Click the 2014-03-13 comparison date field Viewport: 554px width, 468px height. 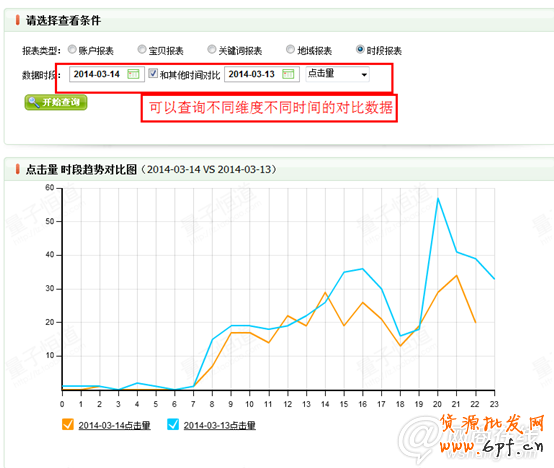262,74
